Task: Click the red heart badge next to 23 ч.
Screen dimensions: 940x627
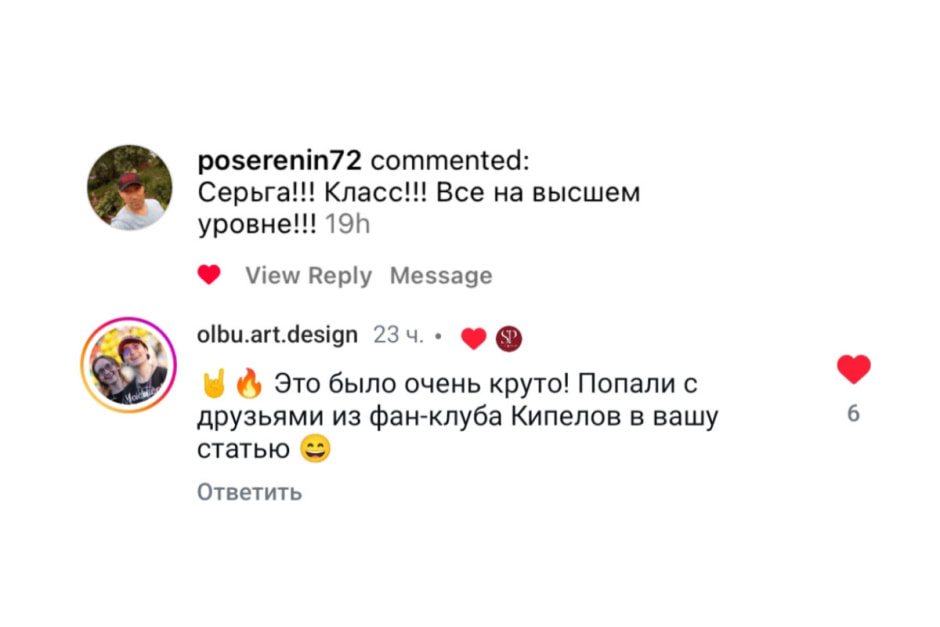Action: click(472, 336)
